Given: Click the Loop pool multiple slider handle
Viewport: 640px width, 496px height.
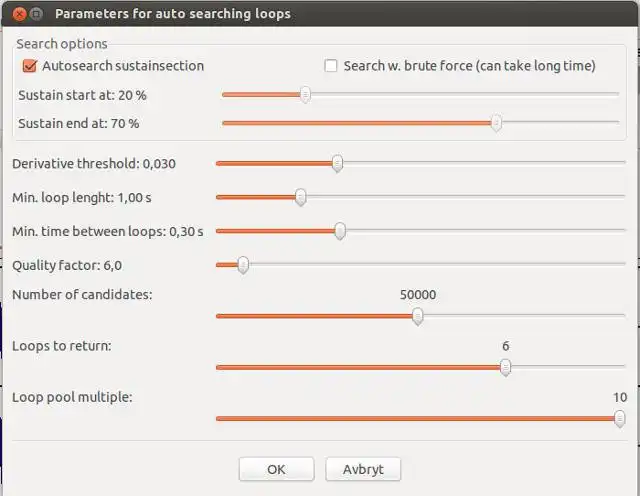Looking at the screenshot, I should [x=619, y=418].
